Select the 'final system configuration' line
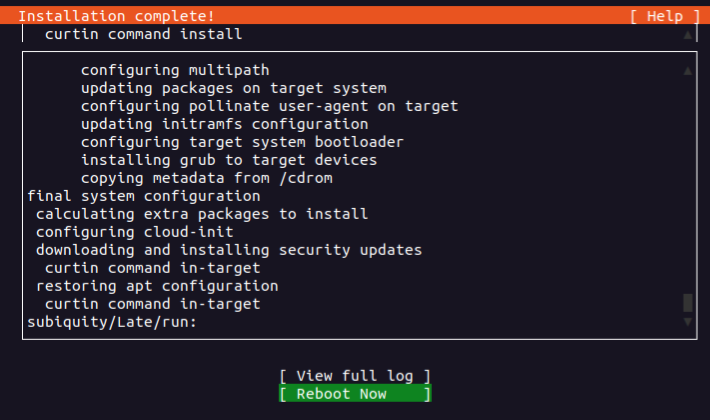Screen dimensions: 710x420 tap(143, 196)
